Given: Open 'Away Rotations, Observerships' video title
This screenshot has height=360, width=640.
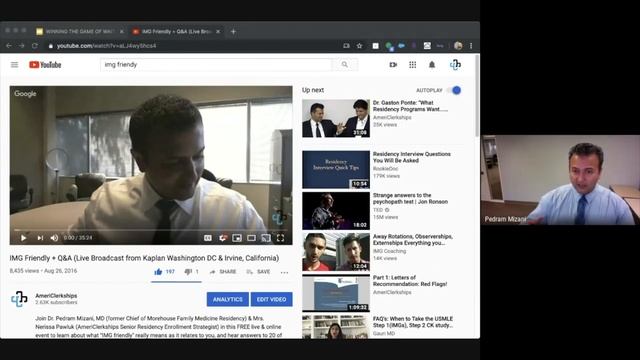Looking at the screenshot, I should tap(413, 240).
